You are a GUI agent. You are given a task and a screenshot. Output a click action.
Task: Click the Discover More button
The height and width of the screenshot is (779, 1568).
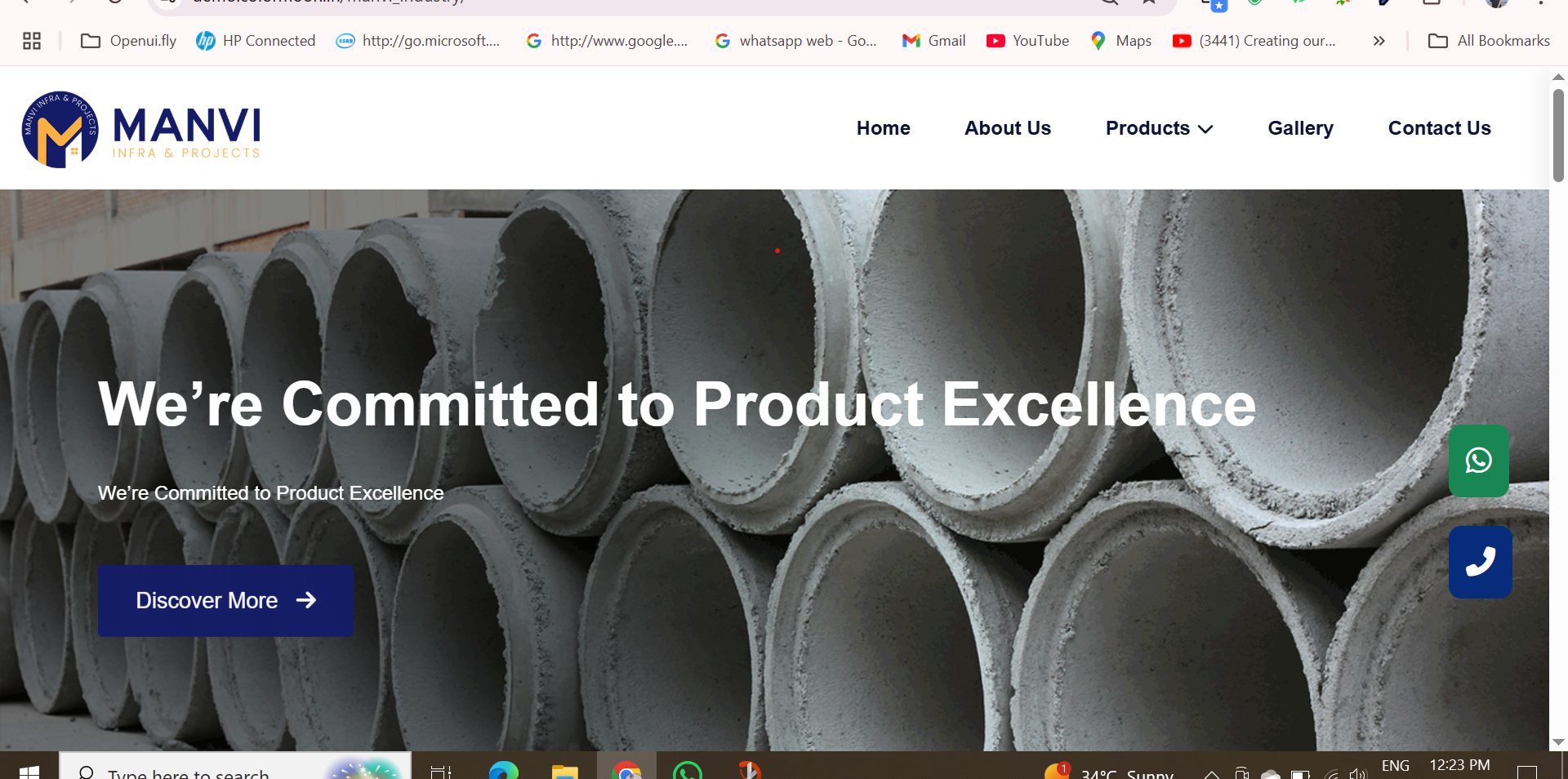(x=225, y=600)
